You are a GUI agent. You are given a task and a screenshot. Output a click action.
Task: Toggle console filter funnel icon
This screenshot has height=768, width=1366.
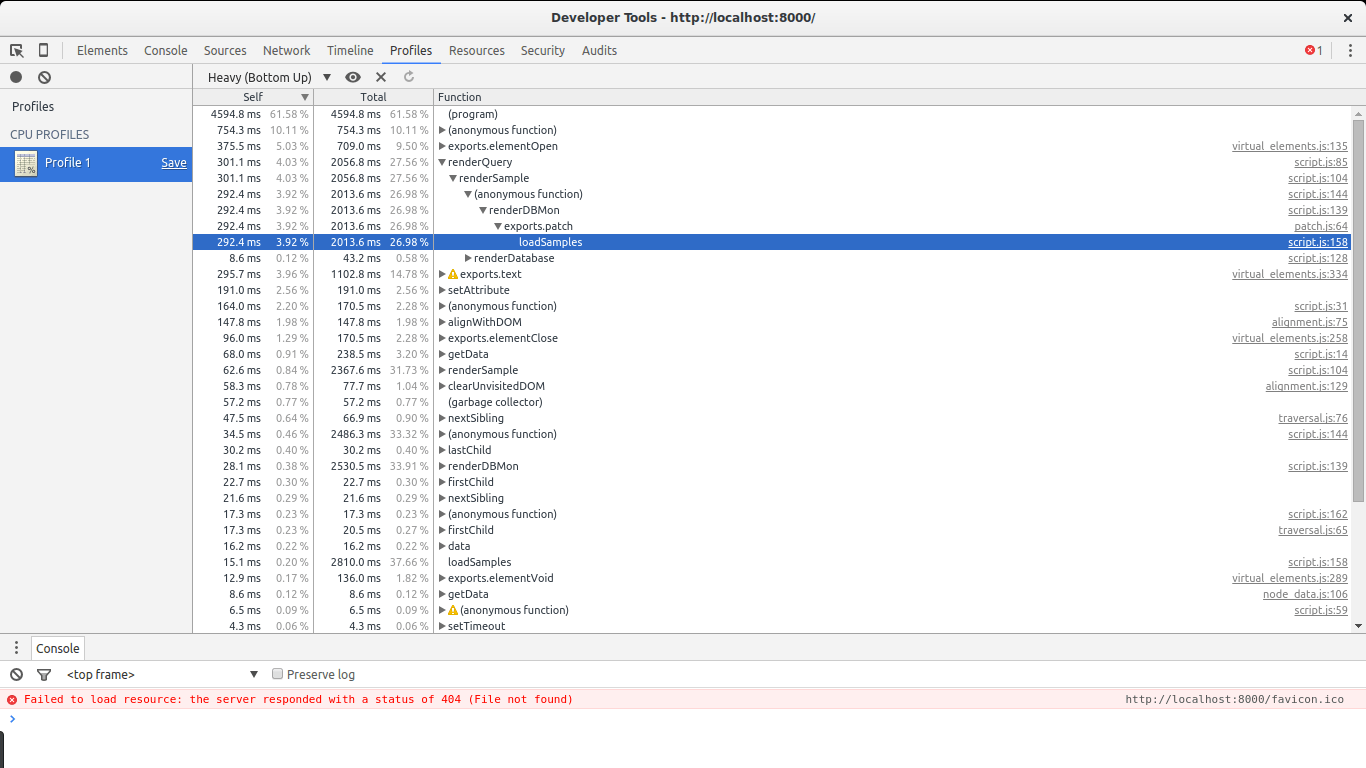point(44,674)
